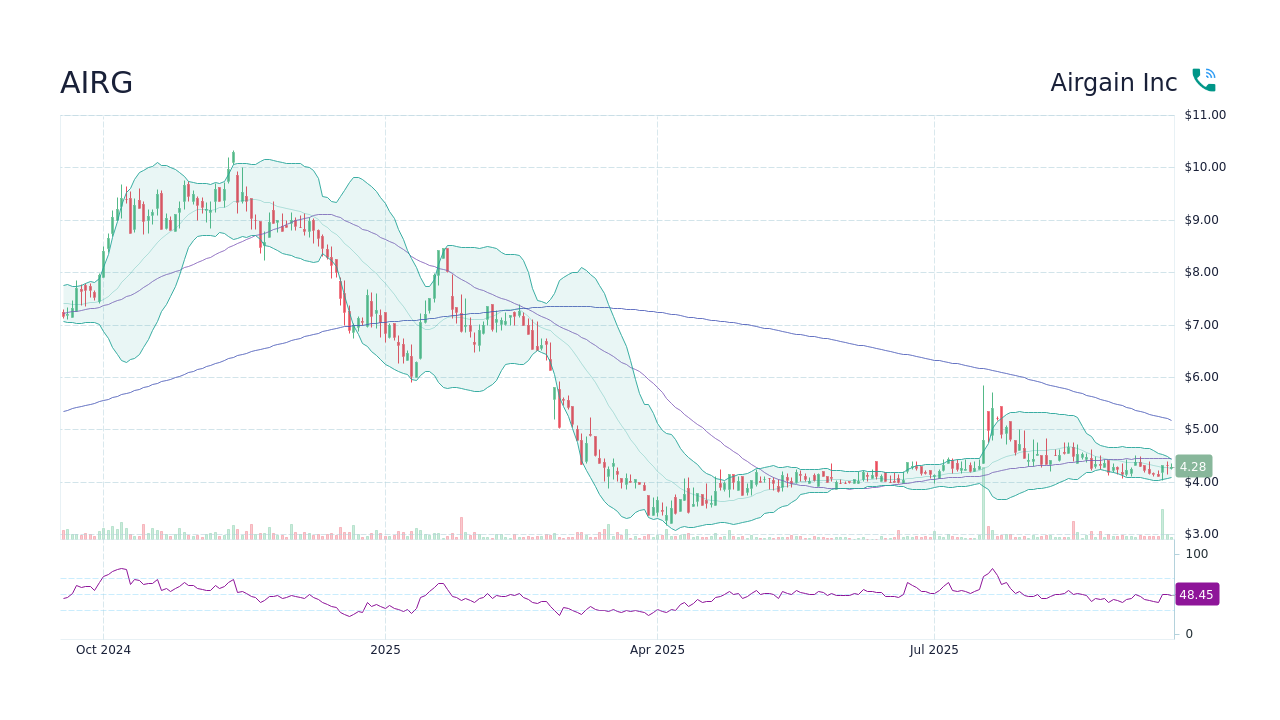Open the Airgain Inc company name link
1280x720 pixels.
pyautogui.click(x=1113, y=82)
